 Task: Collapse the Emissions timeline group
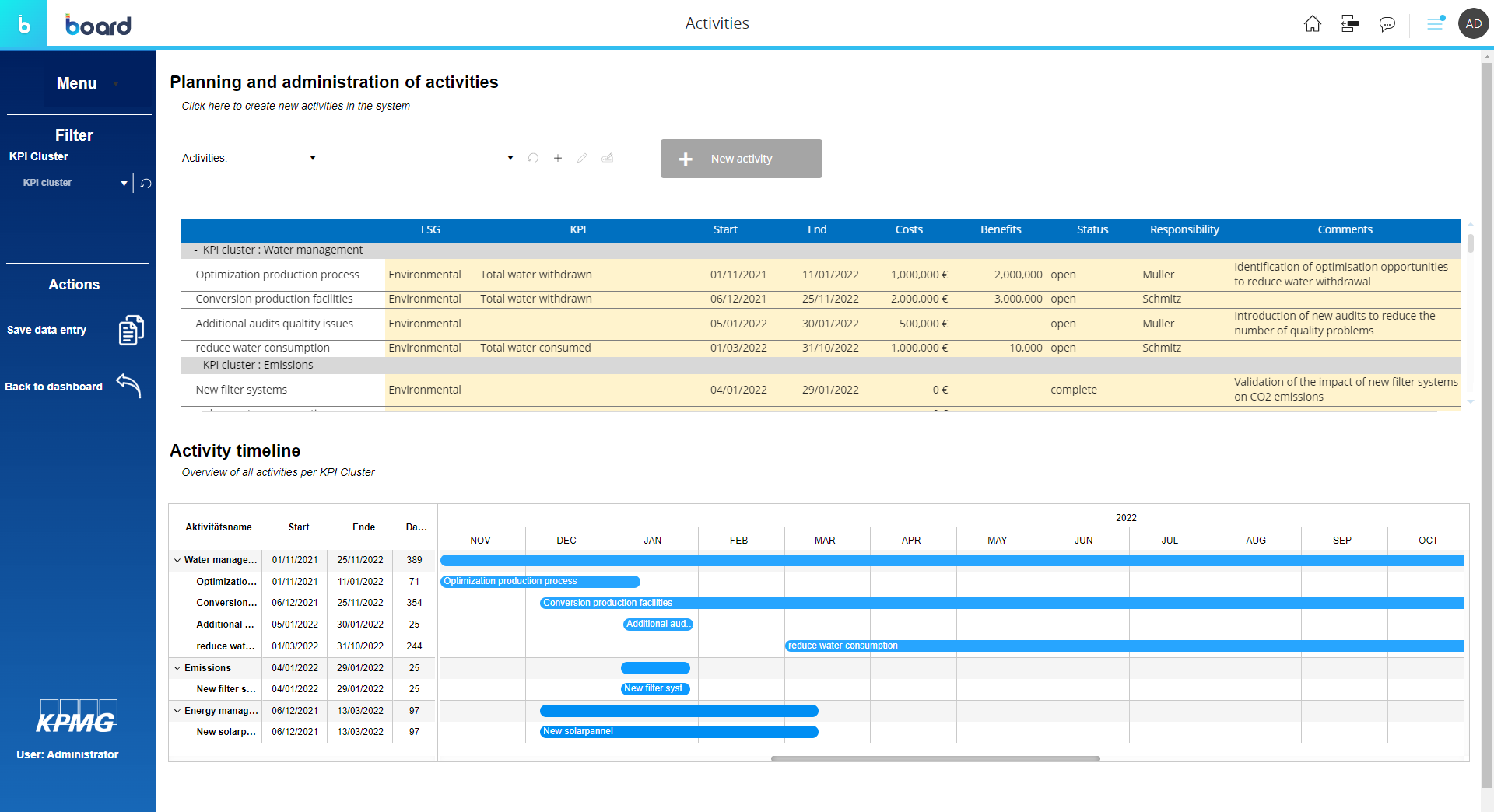(177, 668)
